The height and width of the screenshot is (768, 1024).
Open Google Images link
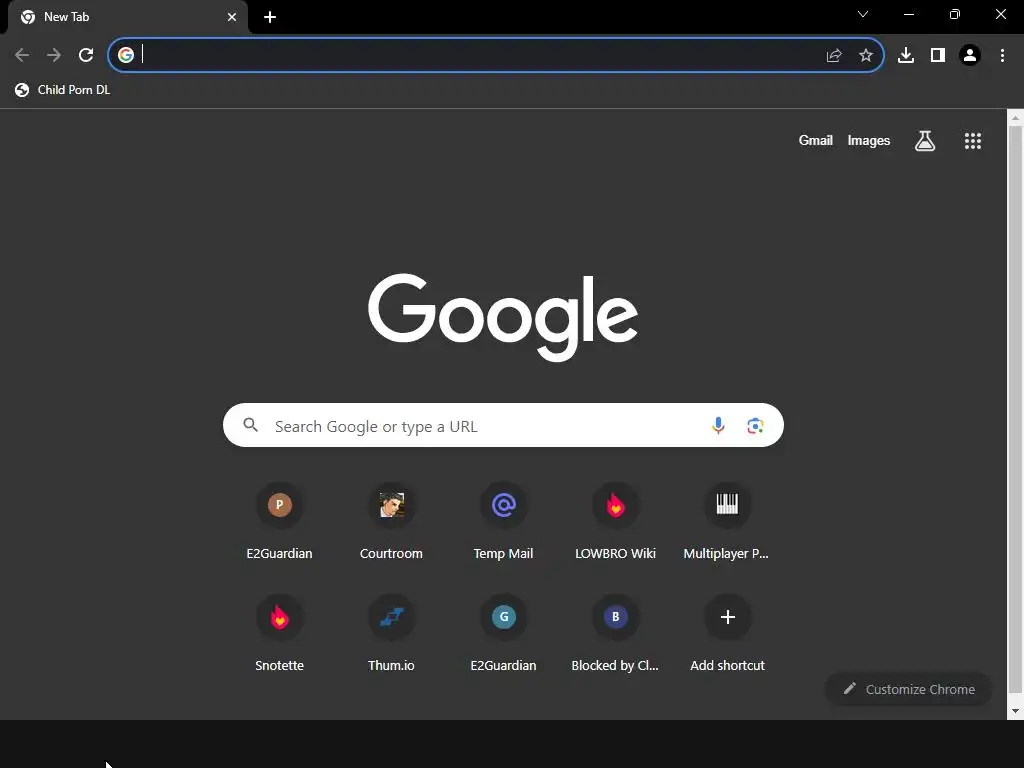(869, 140)
